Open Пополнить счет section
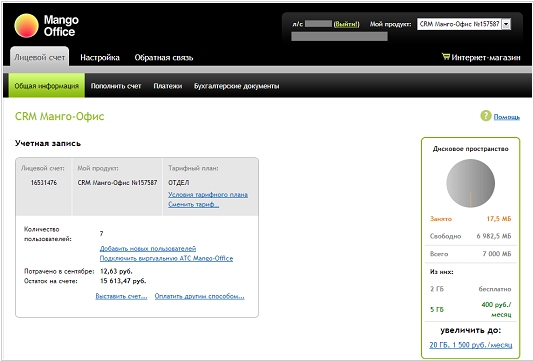 (116, 86)
